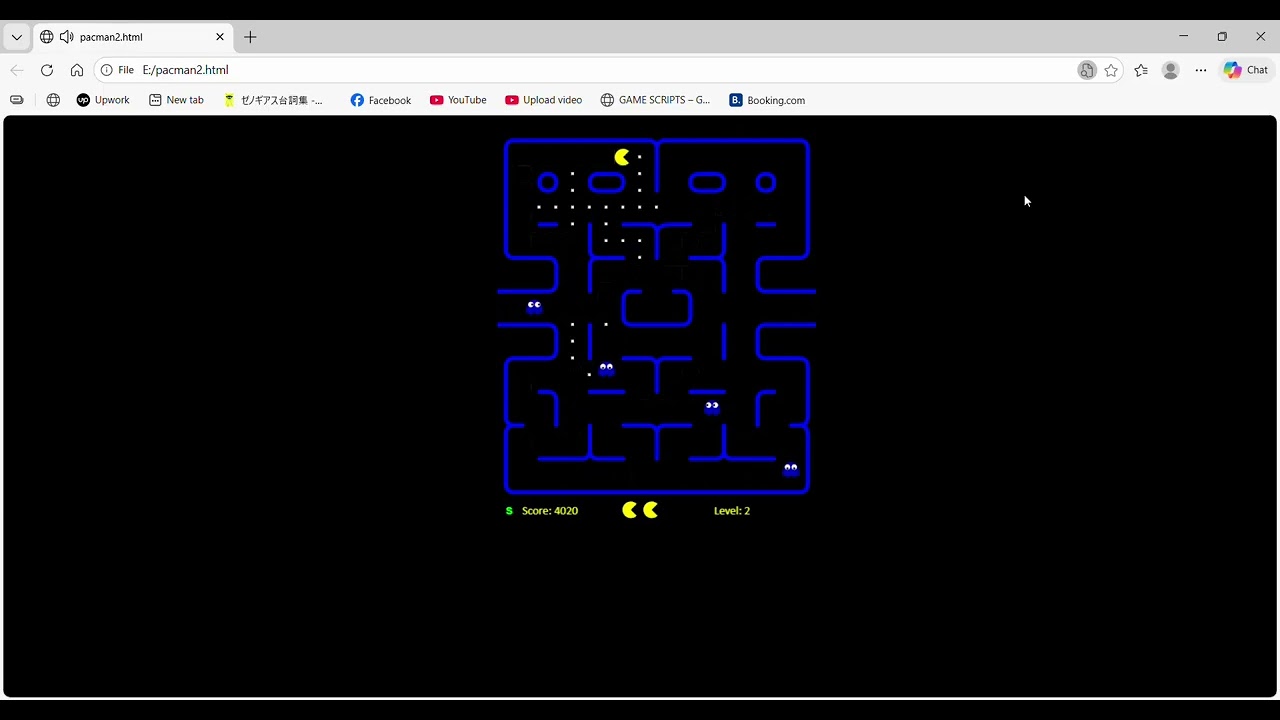
Task: Click the yellow Pac-Man character in the maze
Action: coord(622,157)
